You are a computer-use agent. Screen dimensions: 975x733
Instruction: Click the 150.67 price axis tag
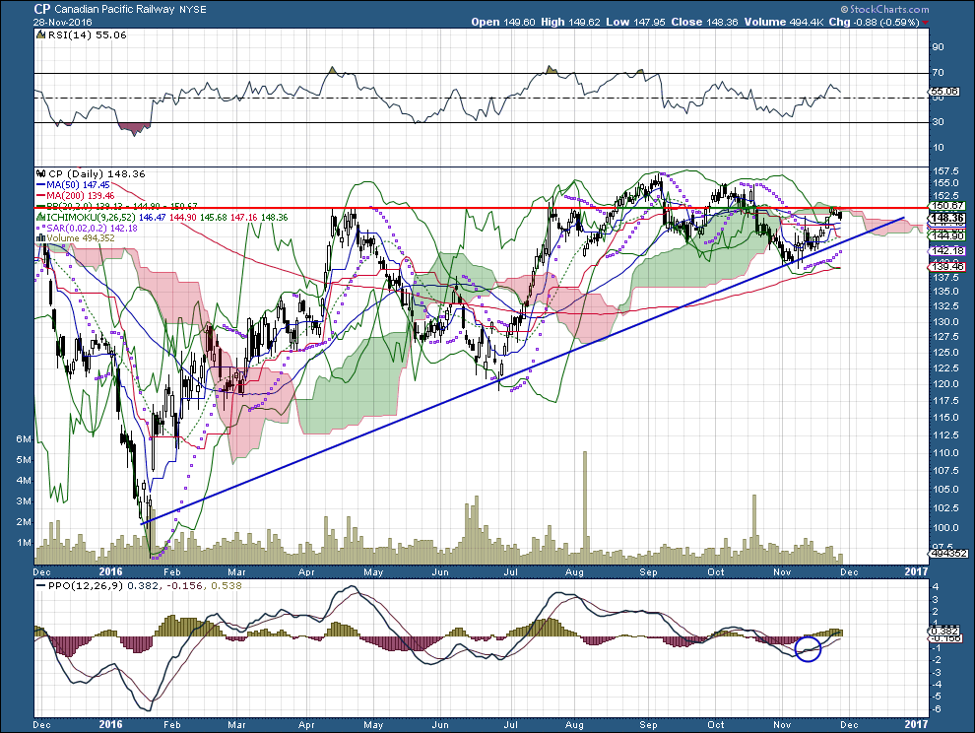click(x=948, y=206)
